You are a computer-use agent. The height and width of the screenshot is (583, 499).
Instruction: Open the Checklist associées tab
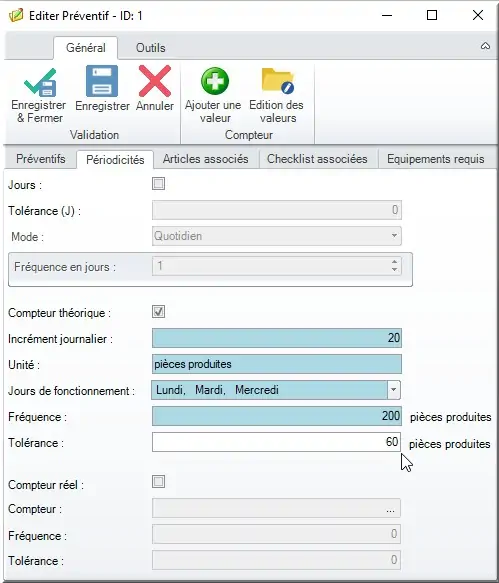coord(317,159)
